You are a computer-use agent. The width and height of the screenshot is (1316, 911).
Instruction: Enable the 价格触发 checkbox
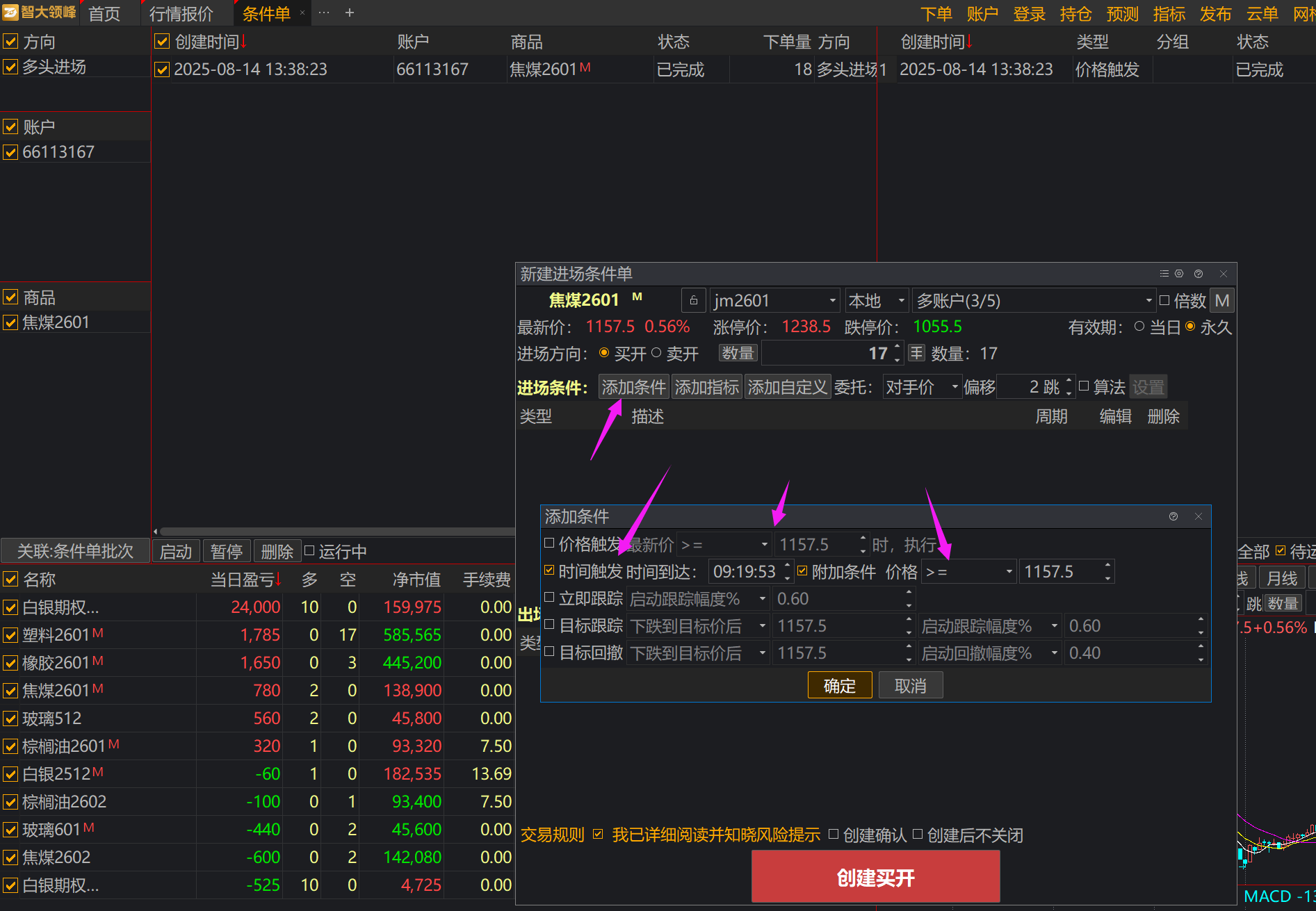[549, 543]
